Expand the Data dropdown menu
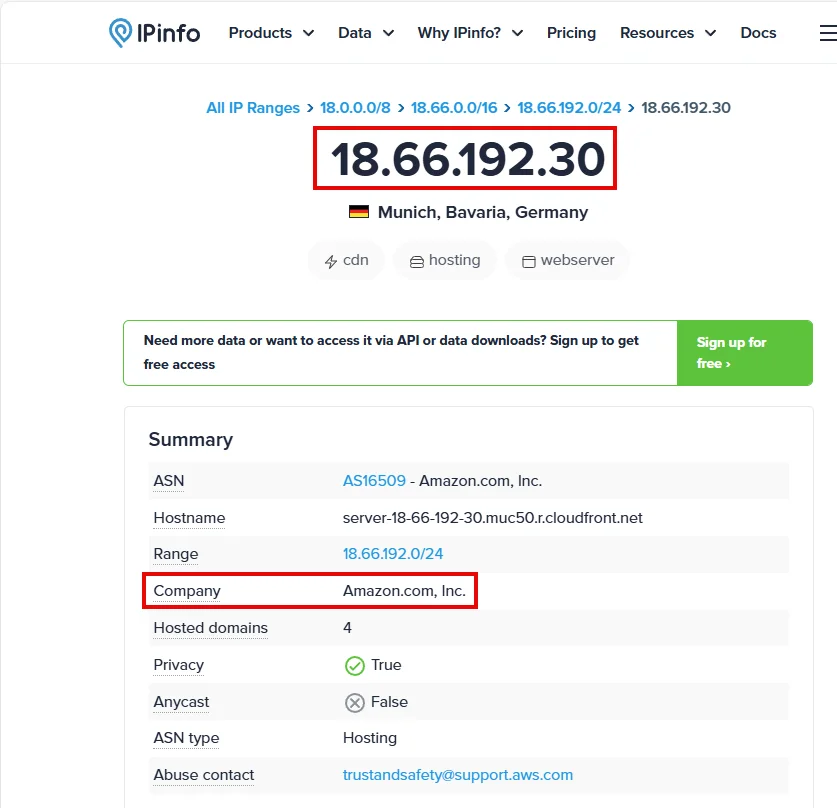The width and height of the screenshot is (837, 808). [366, 33]
